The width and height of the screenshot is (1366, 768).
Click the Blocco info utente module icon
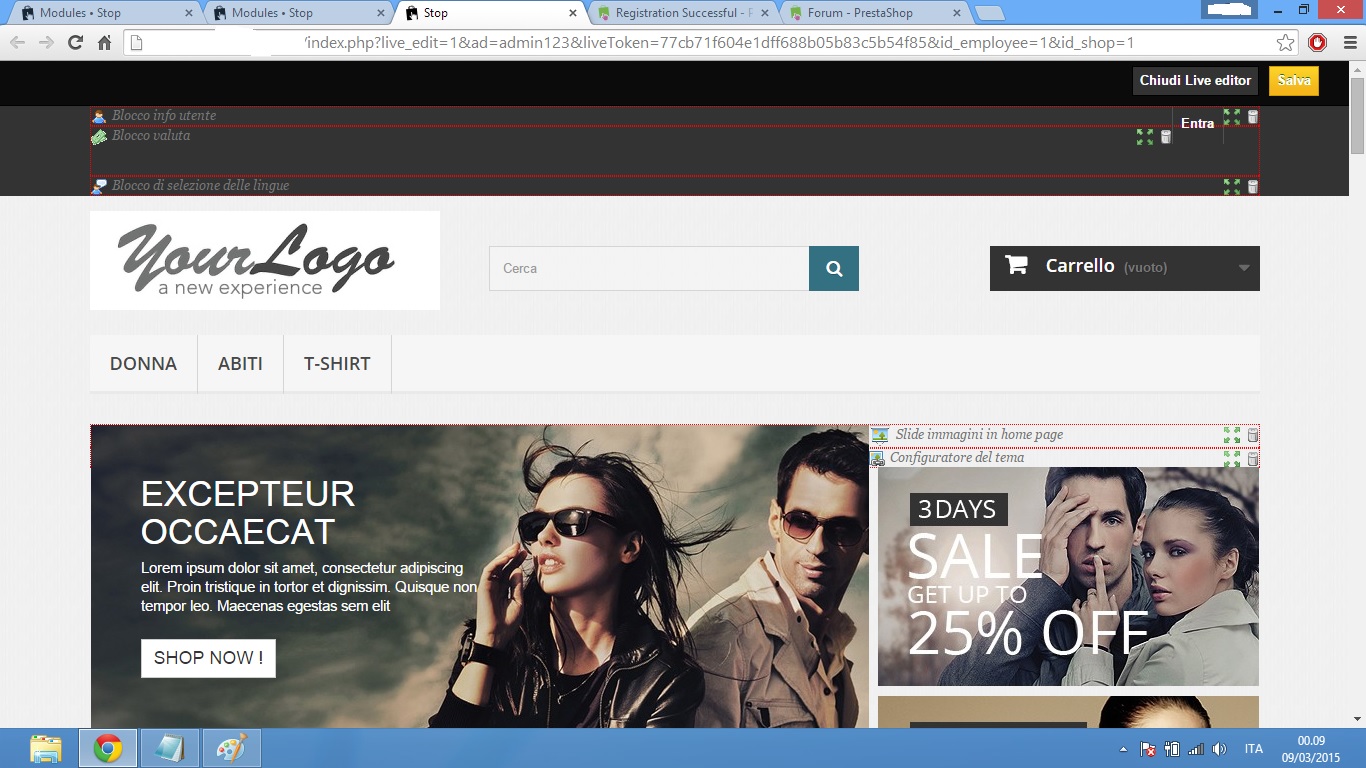click(x=99, y=116)
